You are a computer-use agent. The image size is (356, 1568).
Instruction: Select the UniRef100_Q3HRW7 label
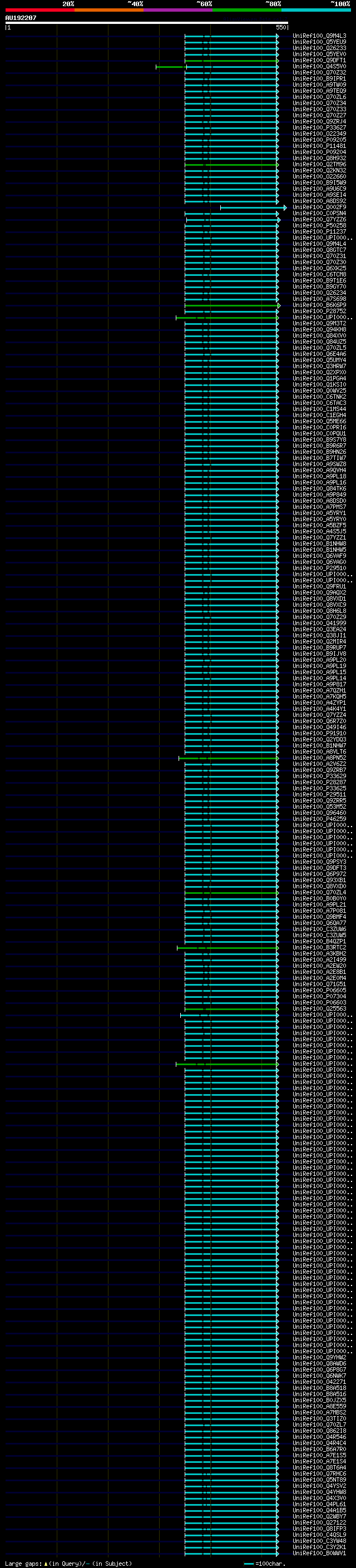coord(319,367)
